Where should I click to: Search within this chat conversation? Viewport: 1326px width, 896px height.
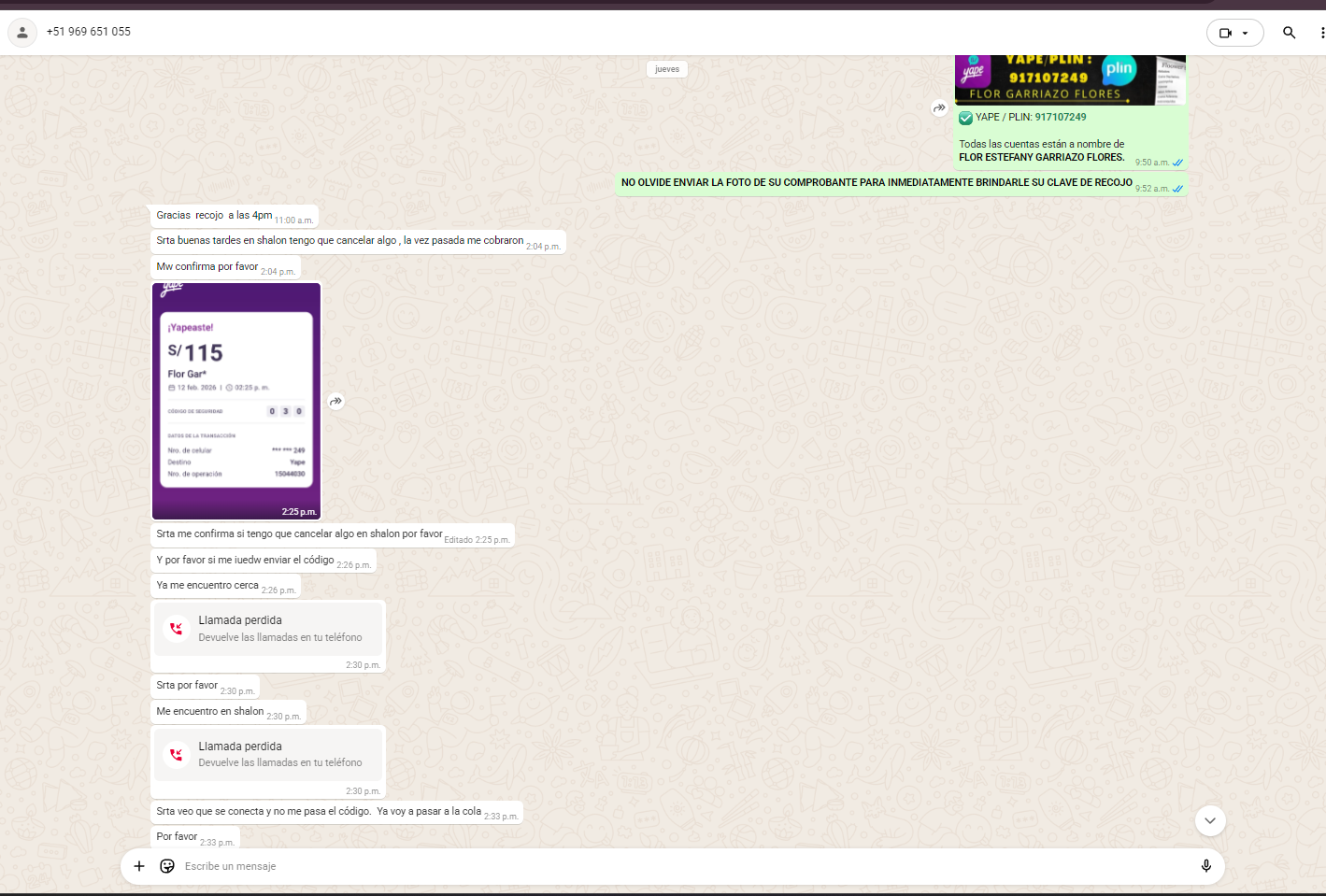[1289, 33]
